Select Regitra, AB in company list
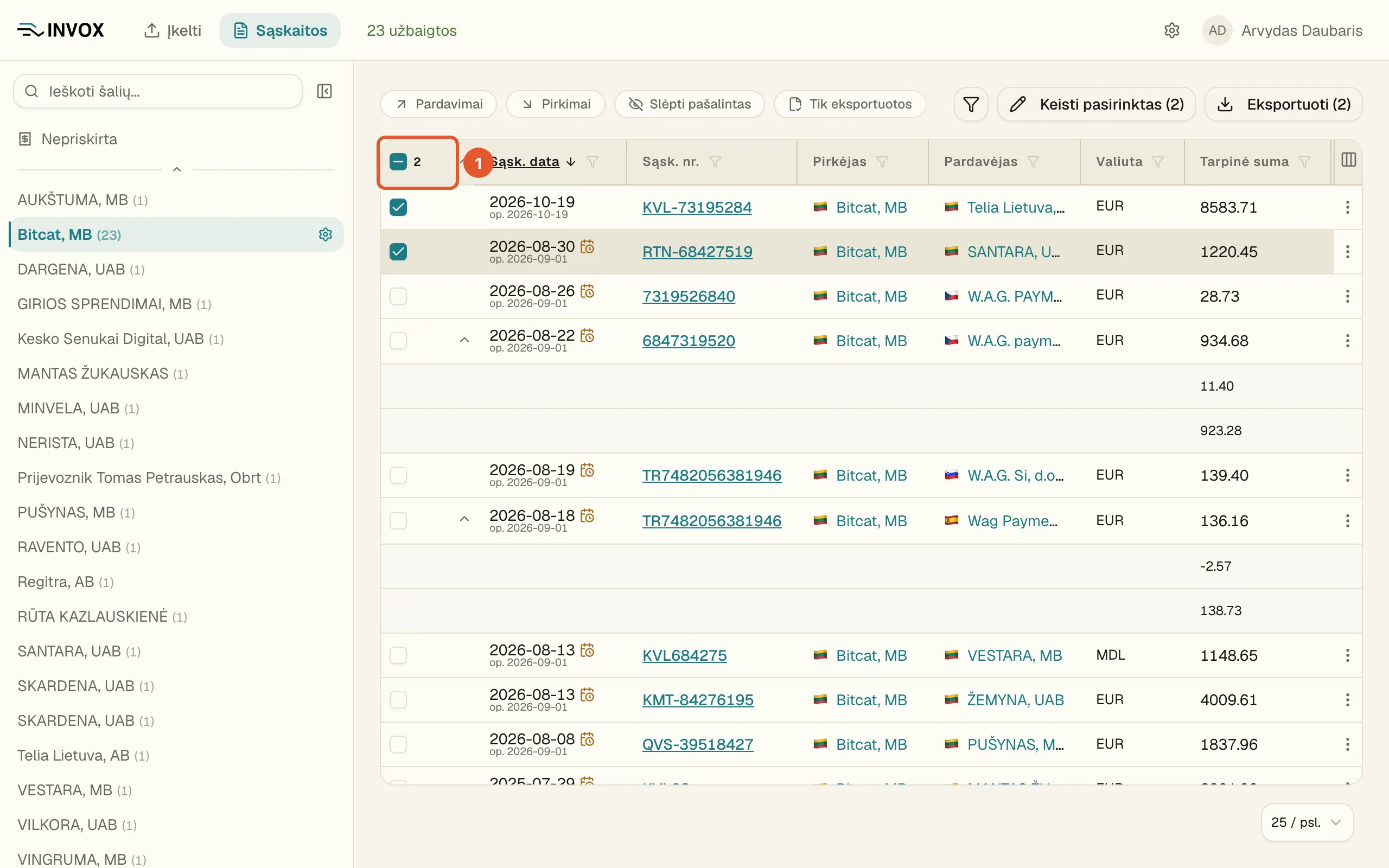 [x=66, y=582]
